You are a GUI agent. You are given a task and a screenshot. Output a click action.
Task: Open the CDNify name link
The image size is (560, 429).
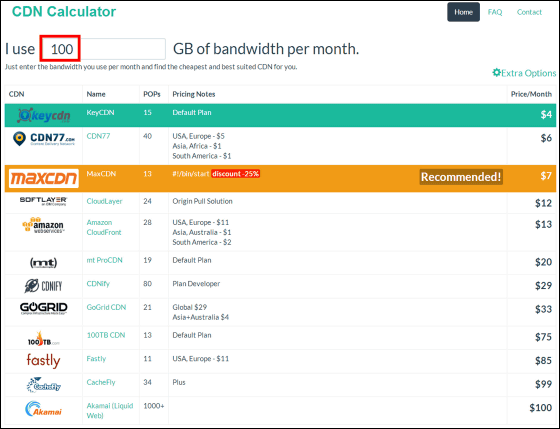tap(98, 284)
